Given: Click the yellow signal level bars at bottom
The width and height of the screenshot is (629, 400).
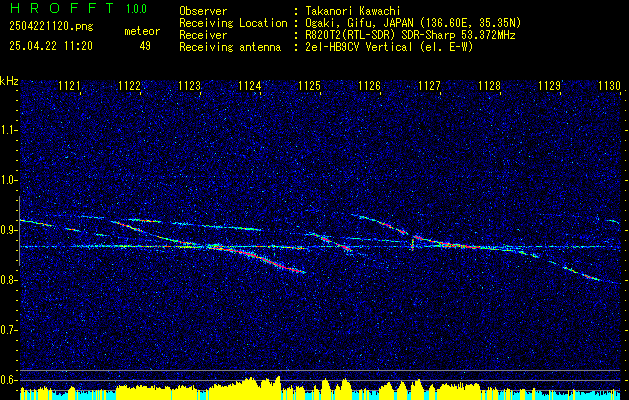Looking at the screenshot, I should click(319, 388).
